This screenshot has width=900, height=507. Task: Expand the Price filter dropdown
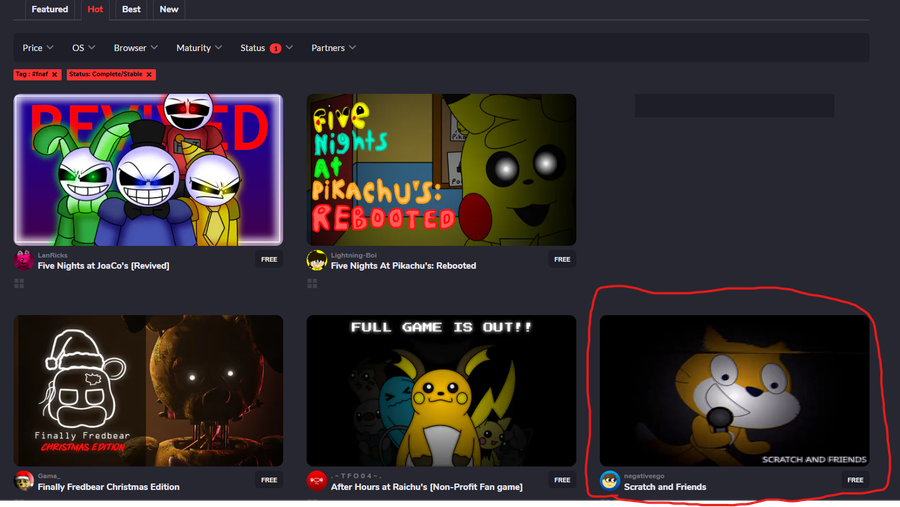(x=38, y=48)
